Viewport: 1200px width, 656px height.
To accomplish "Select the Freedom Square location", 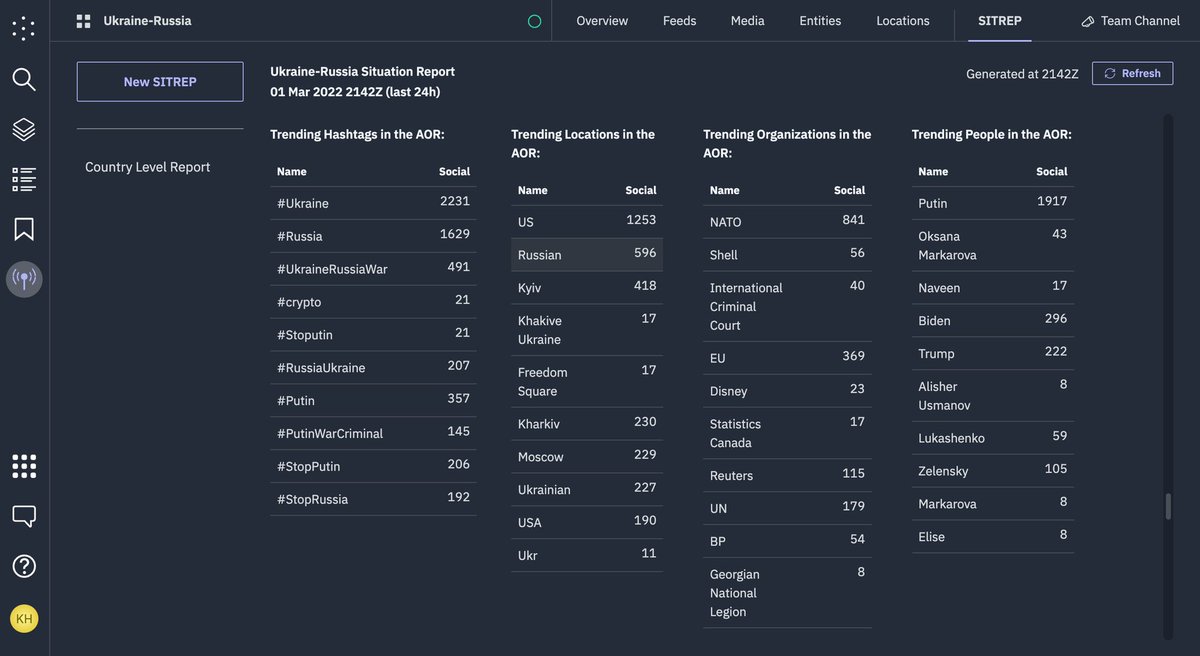I will tap(587, 381).
